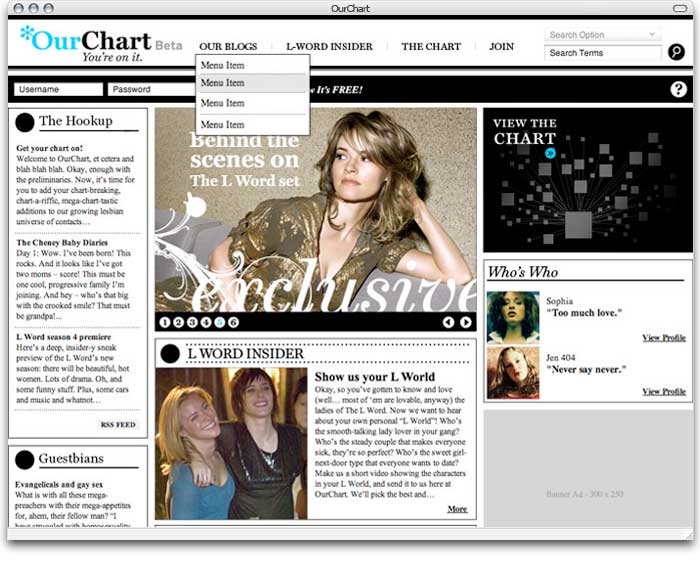Select the first Menu Item in dropdown
700x567 pixels.
point(252,65)
